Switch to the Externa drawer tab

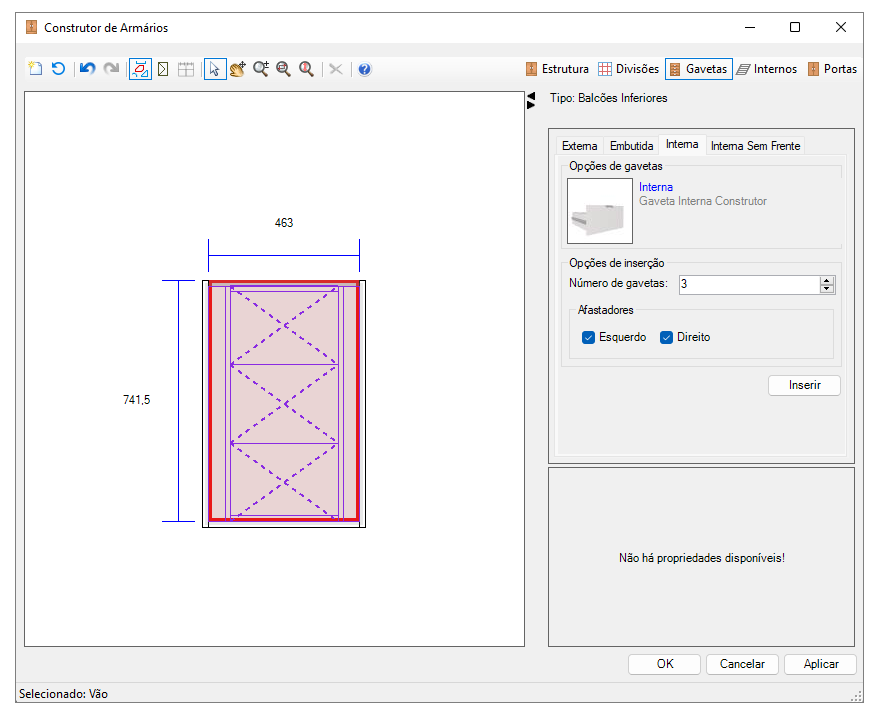pos(579,146)
